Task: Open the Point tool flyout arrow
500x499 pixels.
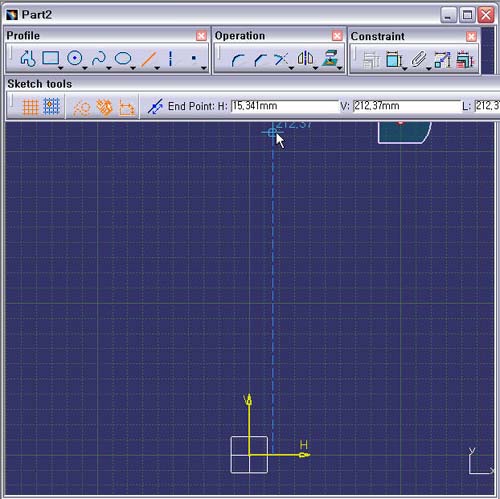Action: pyautogui.click(x=204, y=68)
